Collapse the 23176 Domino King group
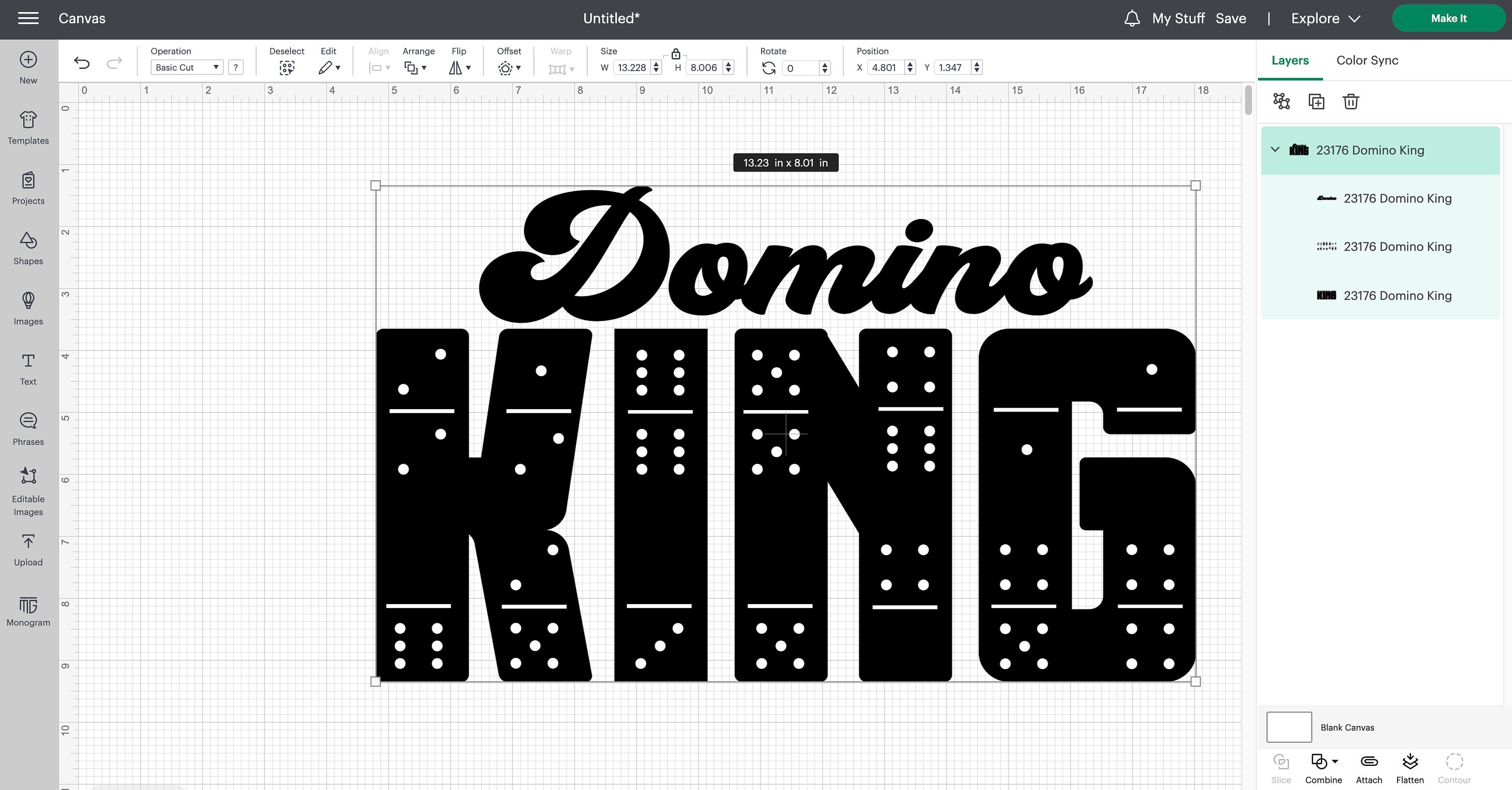The image size is (1512, 790). pyautogui.click(x=1275, y=150)
